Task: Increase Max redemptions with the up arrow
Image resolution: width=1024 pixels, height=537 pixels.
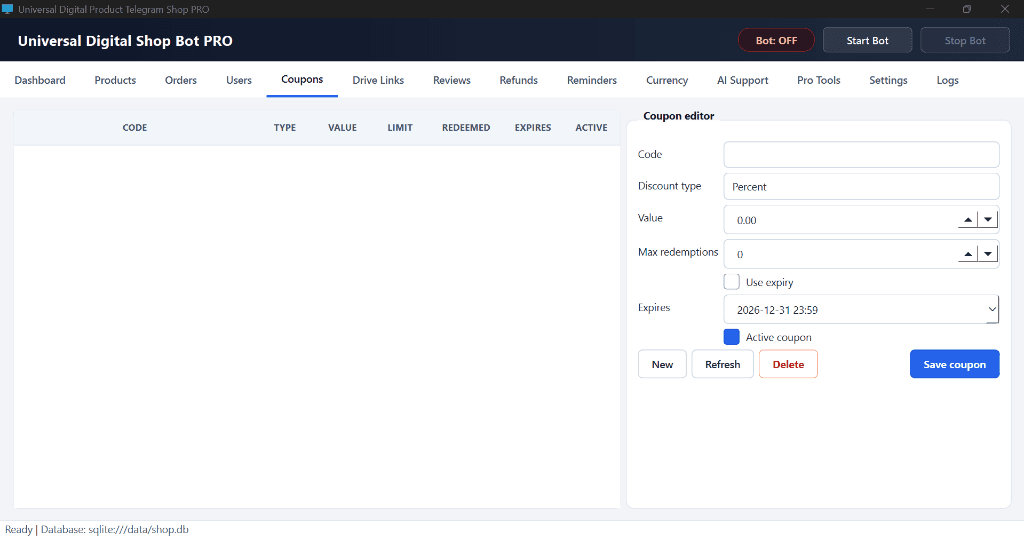Action: click(x=968, y=254)
